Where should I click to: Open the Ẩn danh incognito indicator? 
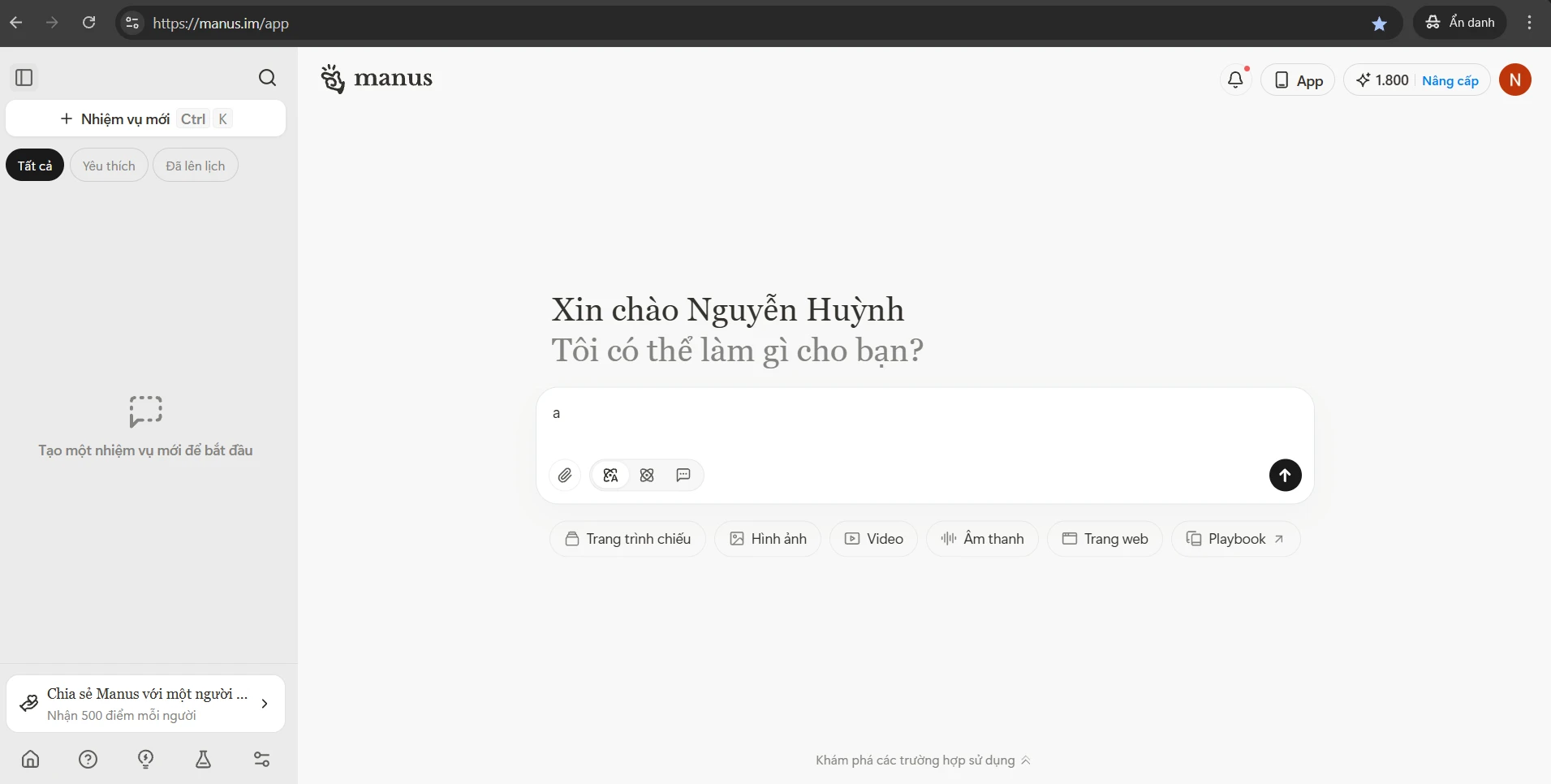click(1460, 23)
